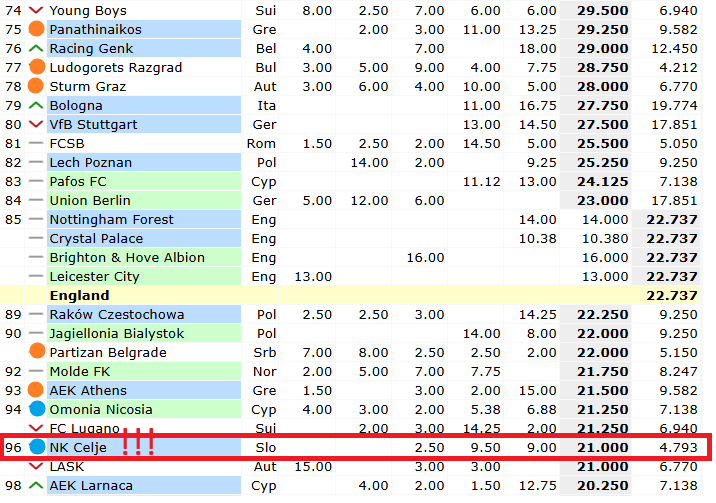Image resolution: width=716 pixels, height=503 pixels.
Task: Click the red down arrow beside VfB Stuttgart
Action: click(x=36, y=124)
